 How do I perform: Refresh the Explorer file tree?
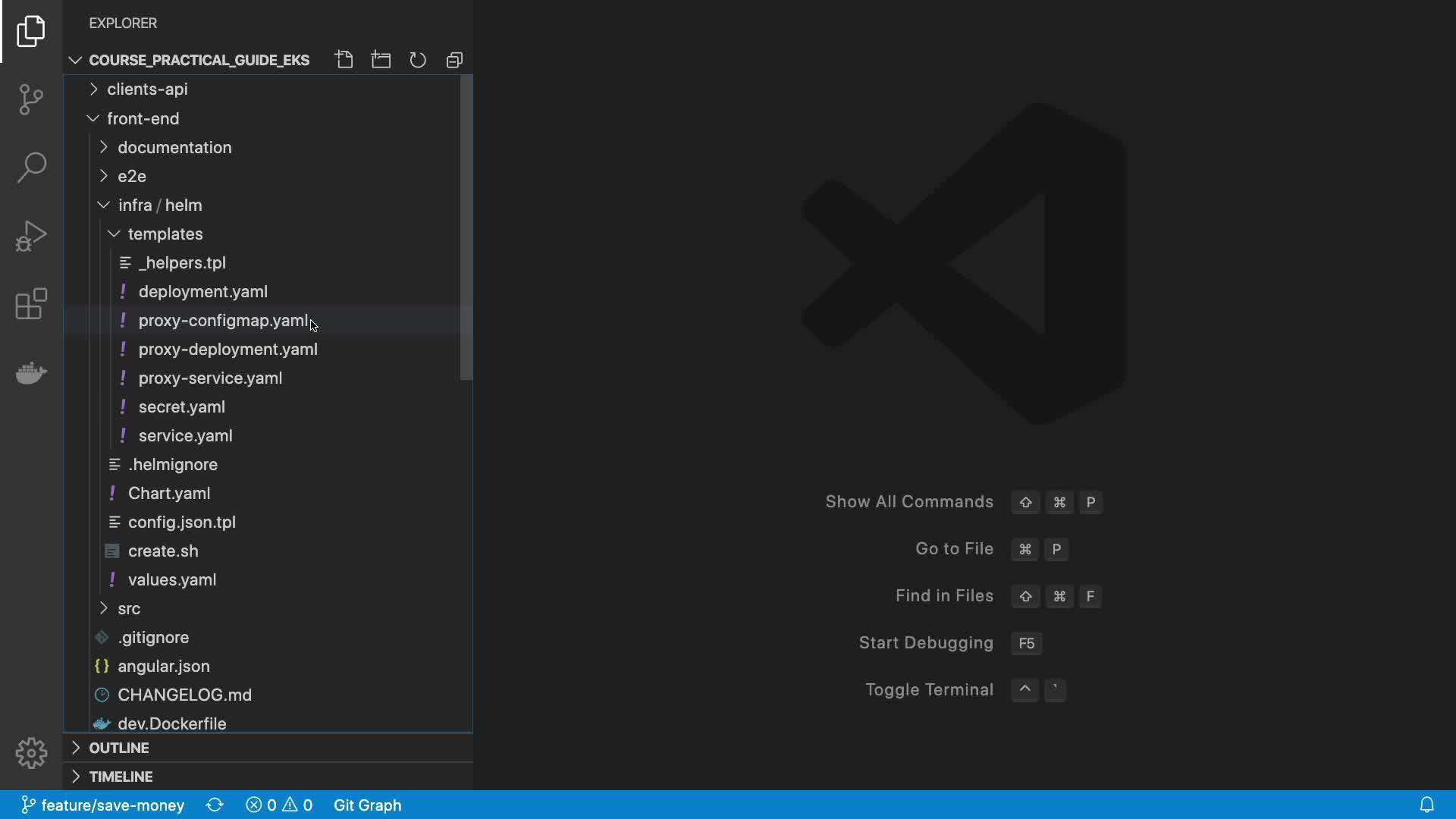click(x=418, y=60)
